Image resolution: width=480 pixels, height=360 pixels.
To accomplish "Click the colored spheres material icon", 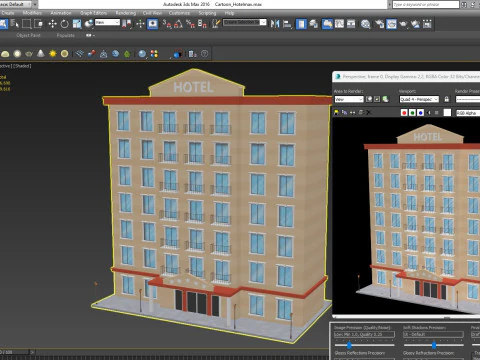I will click(x=154, y=54).
